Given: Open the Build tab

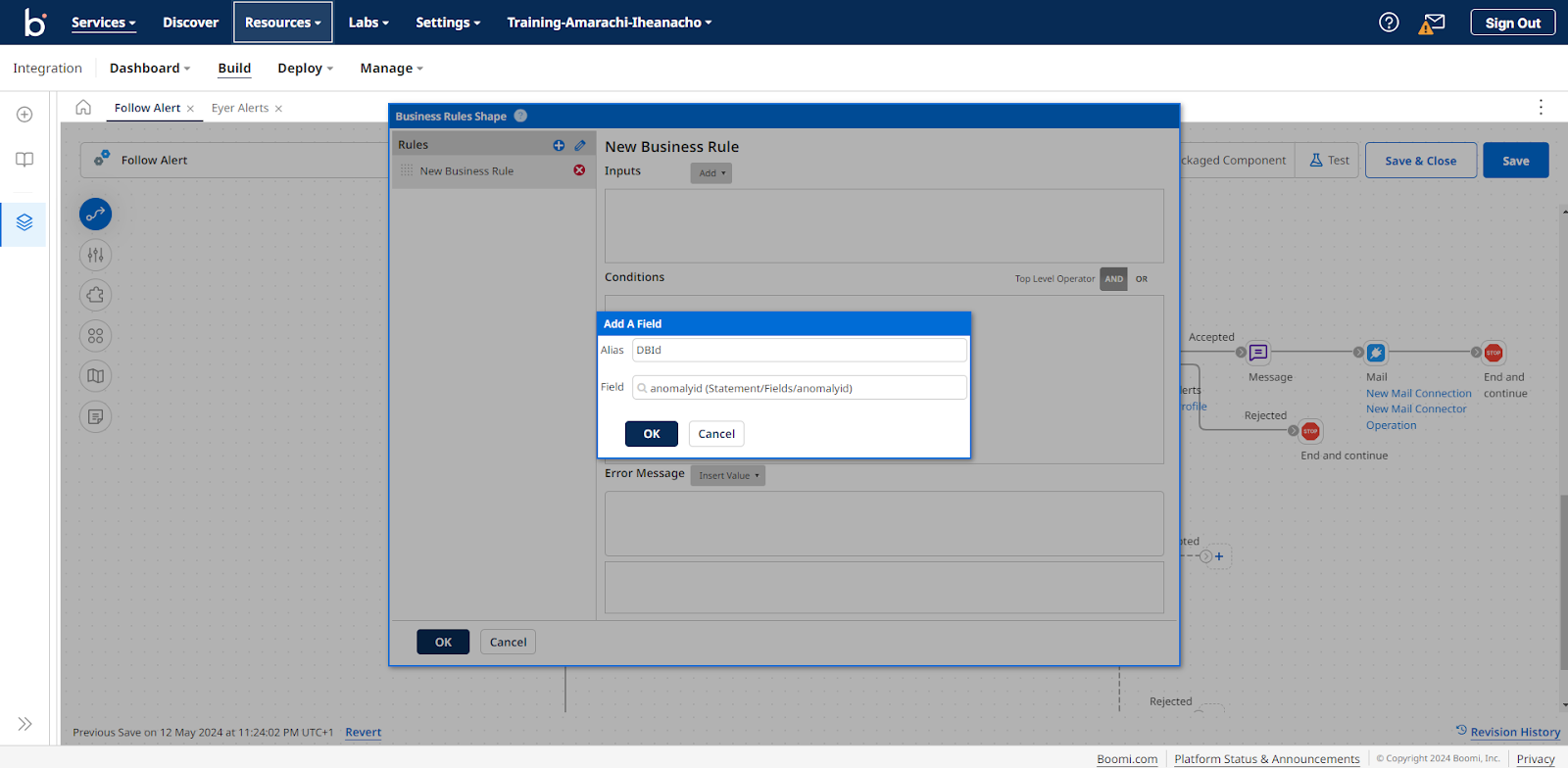Looking at the screenshot, I should pyautogui.click(x=234, y=69).
